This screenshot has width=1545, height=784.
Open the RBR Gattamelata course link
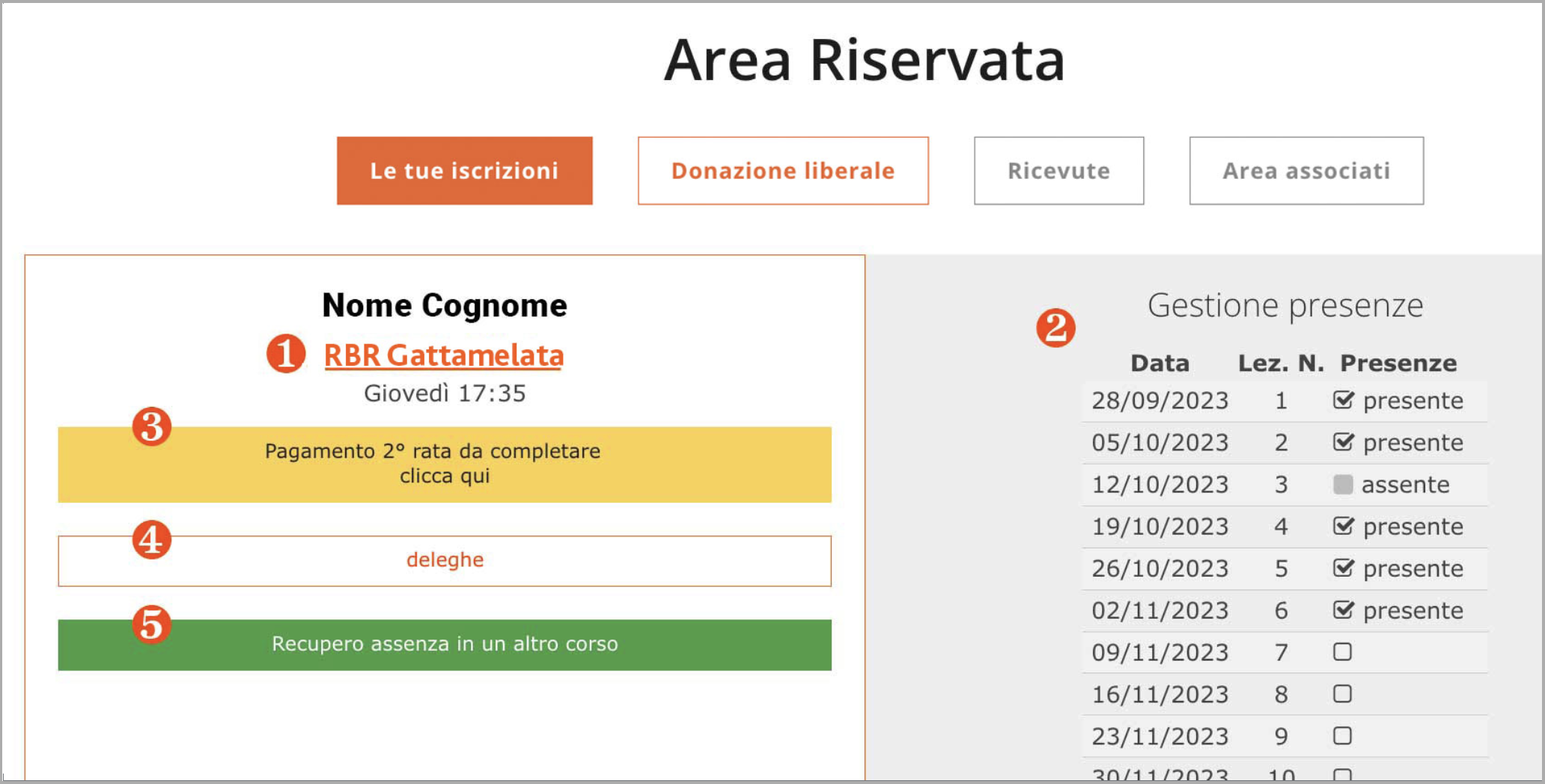(x=444, y=355)
